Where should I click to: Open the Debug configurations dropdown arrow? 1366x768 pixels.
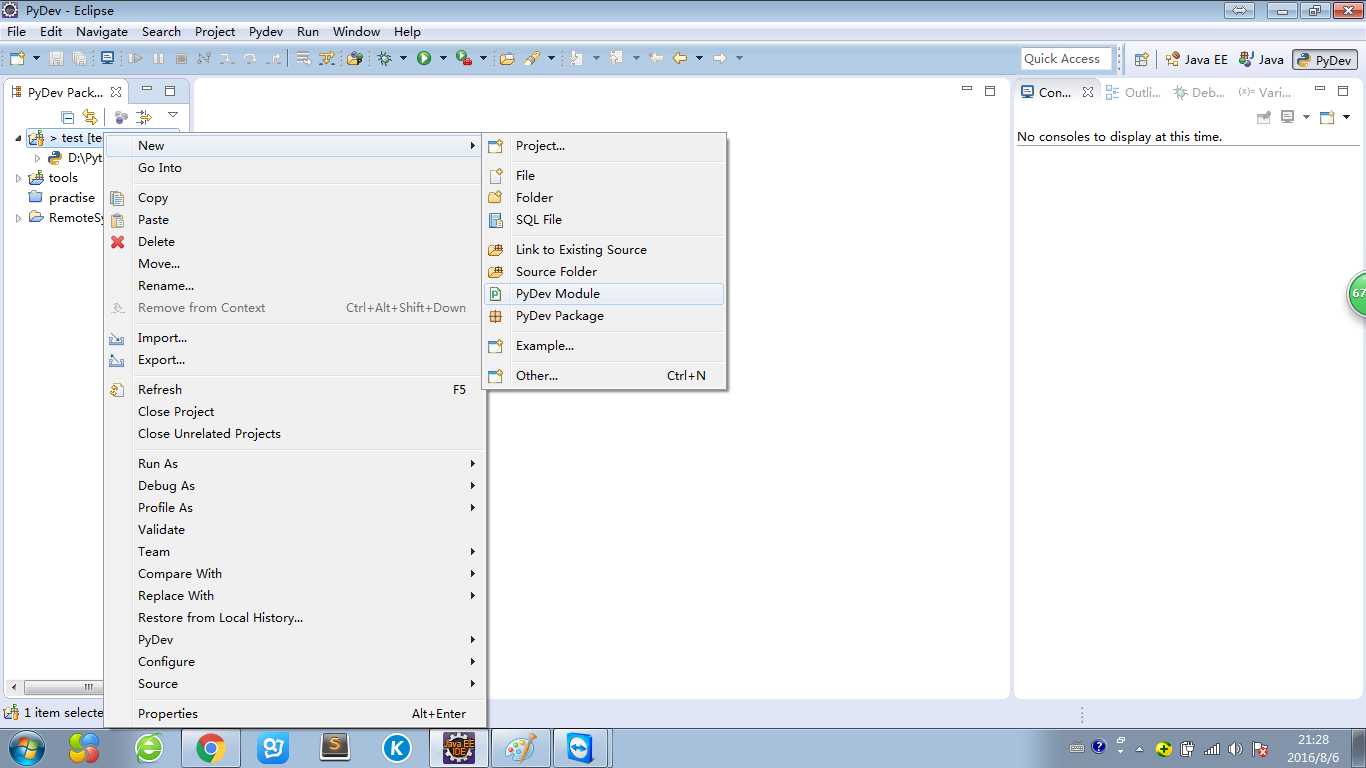coord(403,58)
